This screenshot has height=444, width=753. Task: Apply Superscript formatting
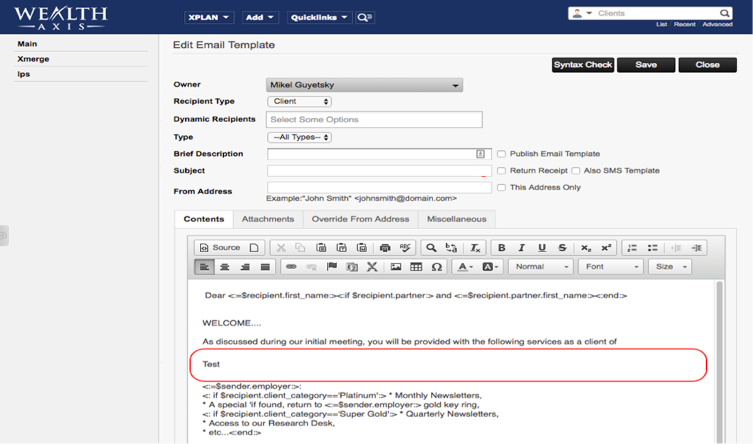(x=606, y=248)
